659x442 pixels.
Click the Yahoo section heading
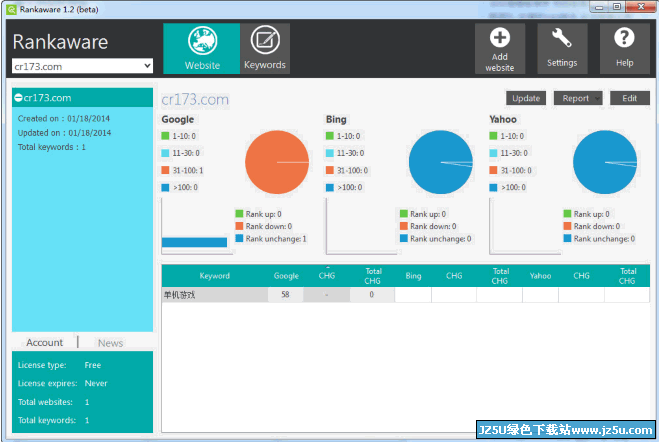coord(503,119)
